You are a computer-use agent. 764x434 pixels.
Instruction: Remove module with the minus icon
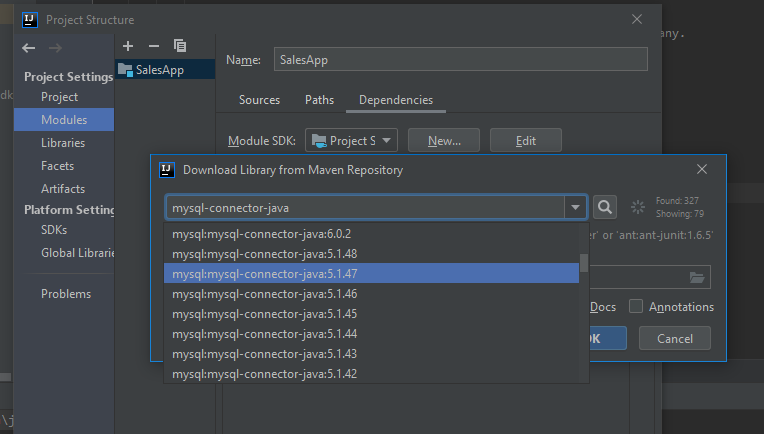click(x=154, y=46)
